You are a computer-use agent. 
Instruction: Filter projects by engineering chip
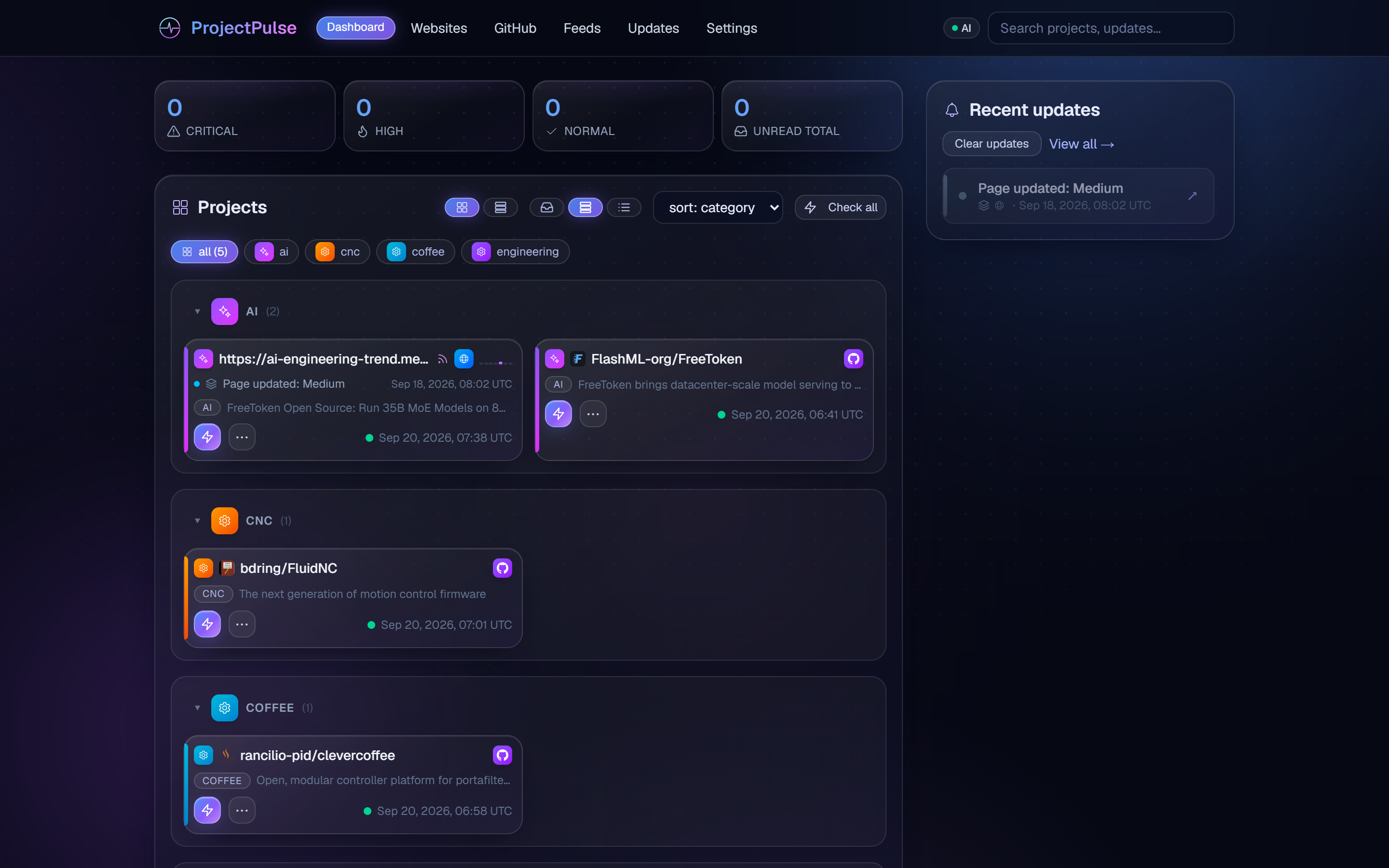point(515,251)
